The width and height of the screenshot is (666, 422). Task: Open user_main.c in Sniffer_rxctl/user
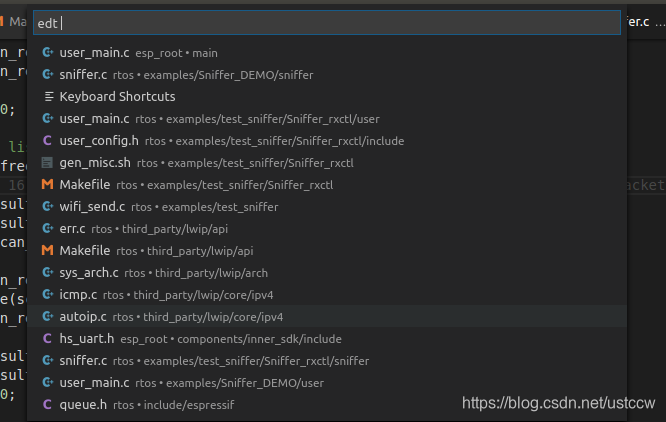327,119
